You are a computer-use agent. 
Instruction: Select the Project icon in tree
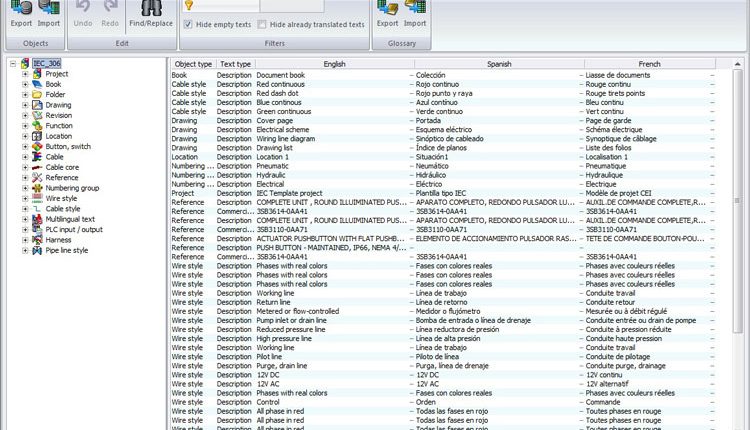37,74
